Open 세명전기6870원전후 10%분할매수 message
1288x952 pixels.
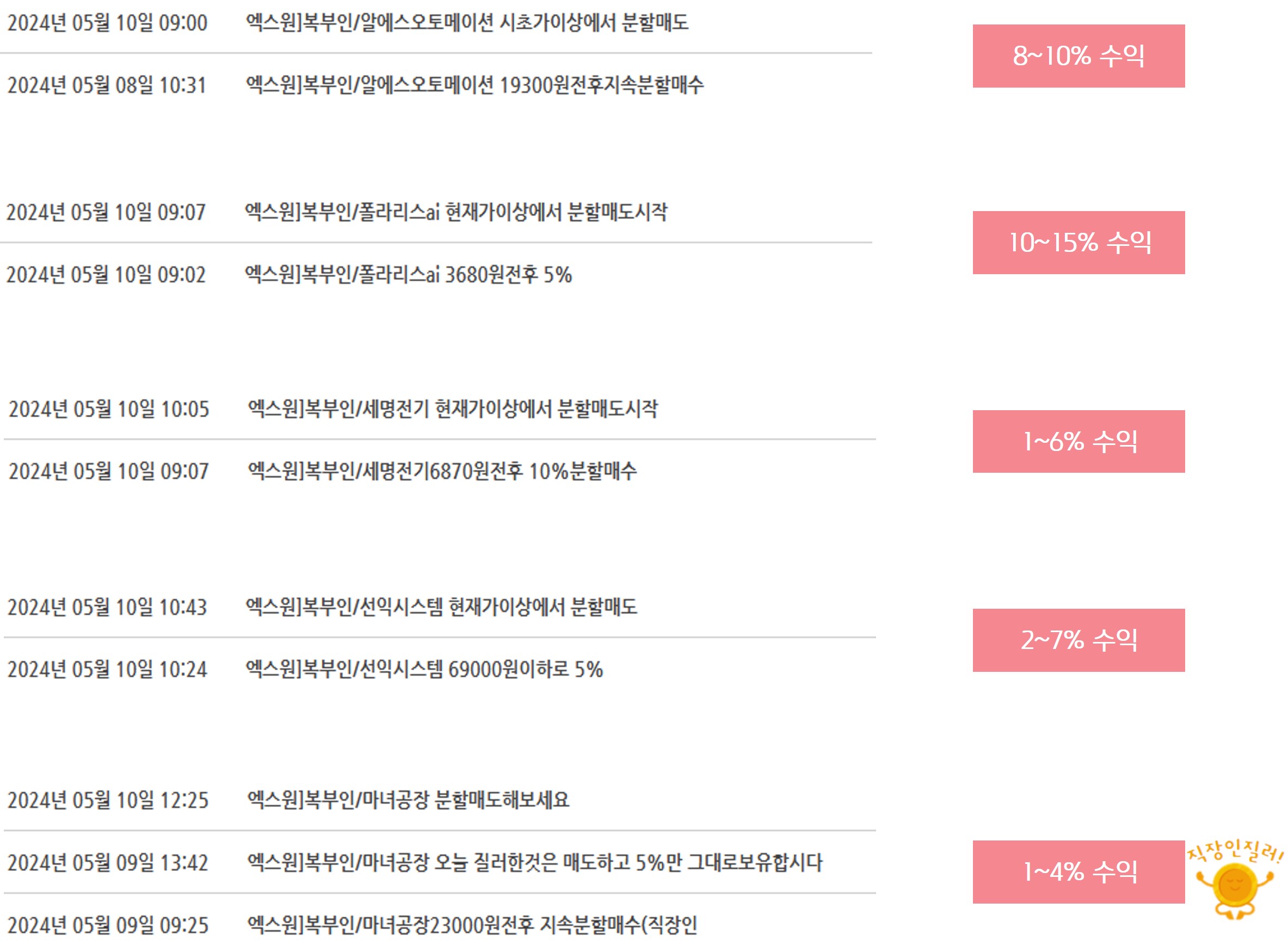(442, 472)
